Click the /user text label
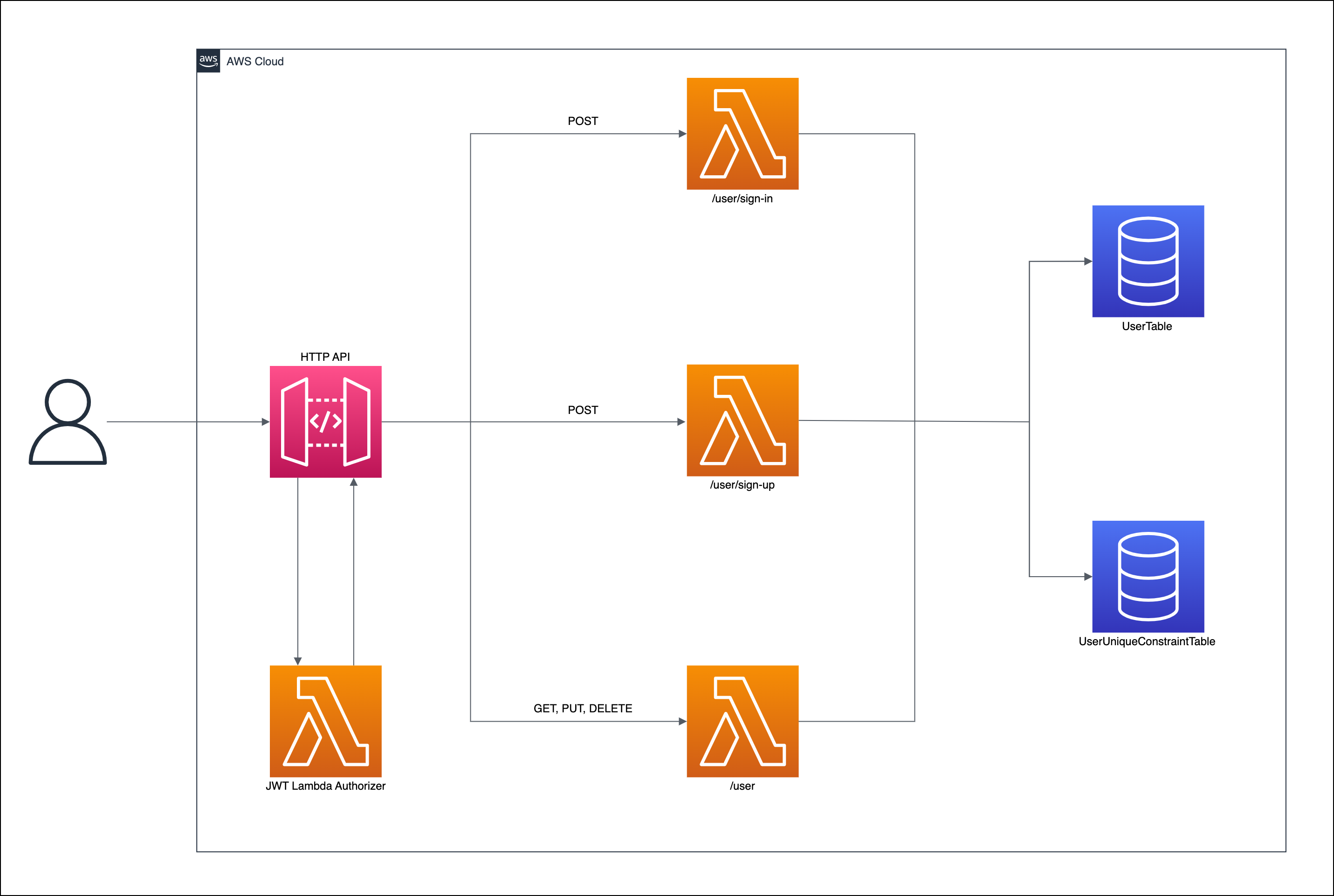This screenshot has width=1334, height=896. (x=742, y=786)
